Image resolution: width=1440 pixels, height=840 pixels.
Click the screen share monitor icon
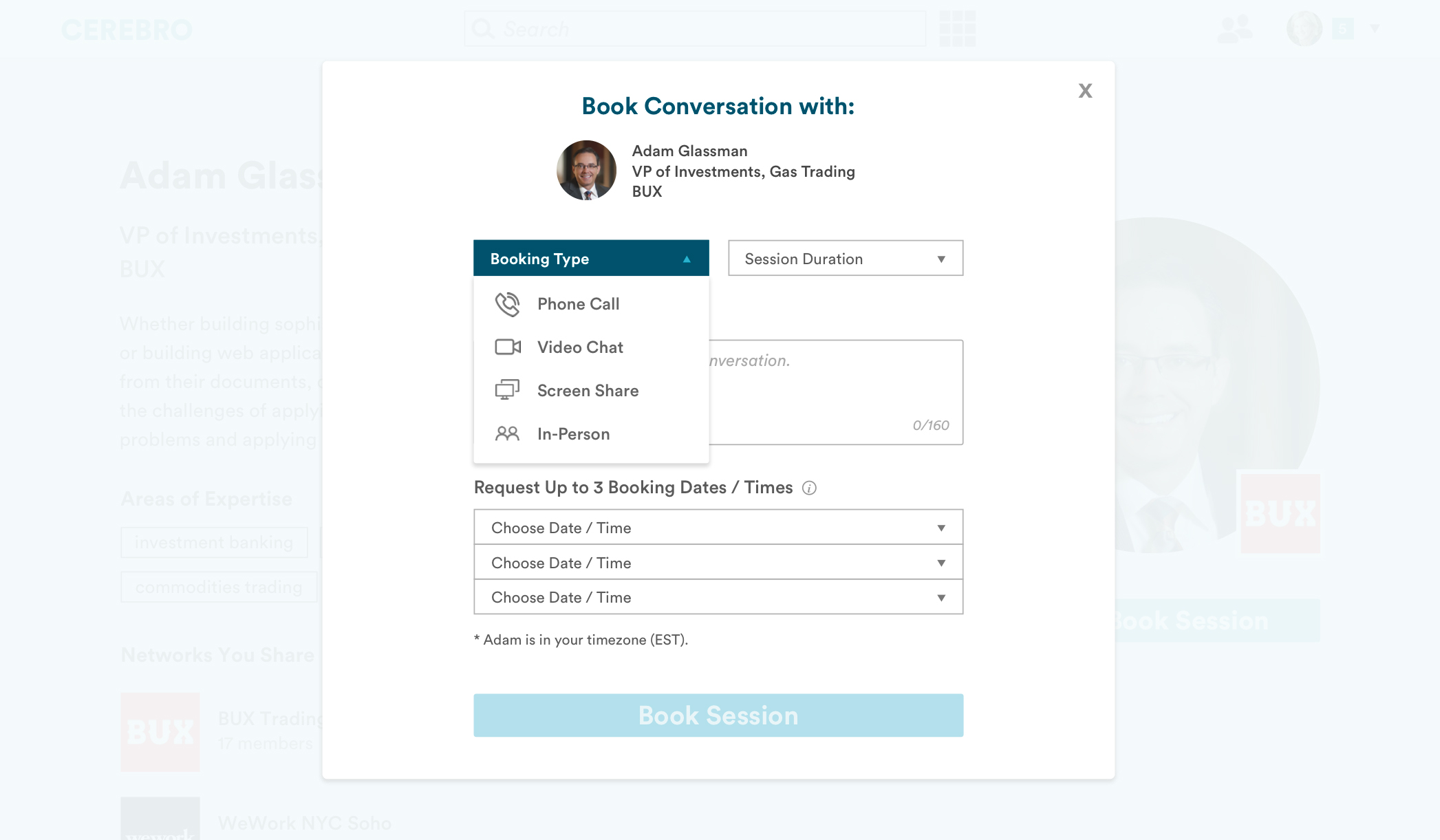click(507, 390)
